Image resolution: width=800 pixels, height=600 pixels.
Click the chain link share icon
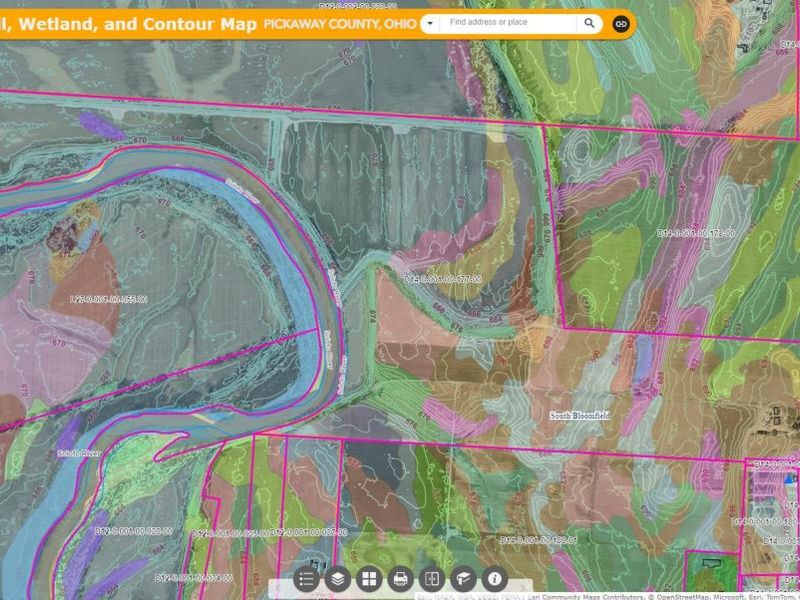point(621,23)
